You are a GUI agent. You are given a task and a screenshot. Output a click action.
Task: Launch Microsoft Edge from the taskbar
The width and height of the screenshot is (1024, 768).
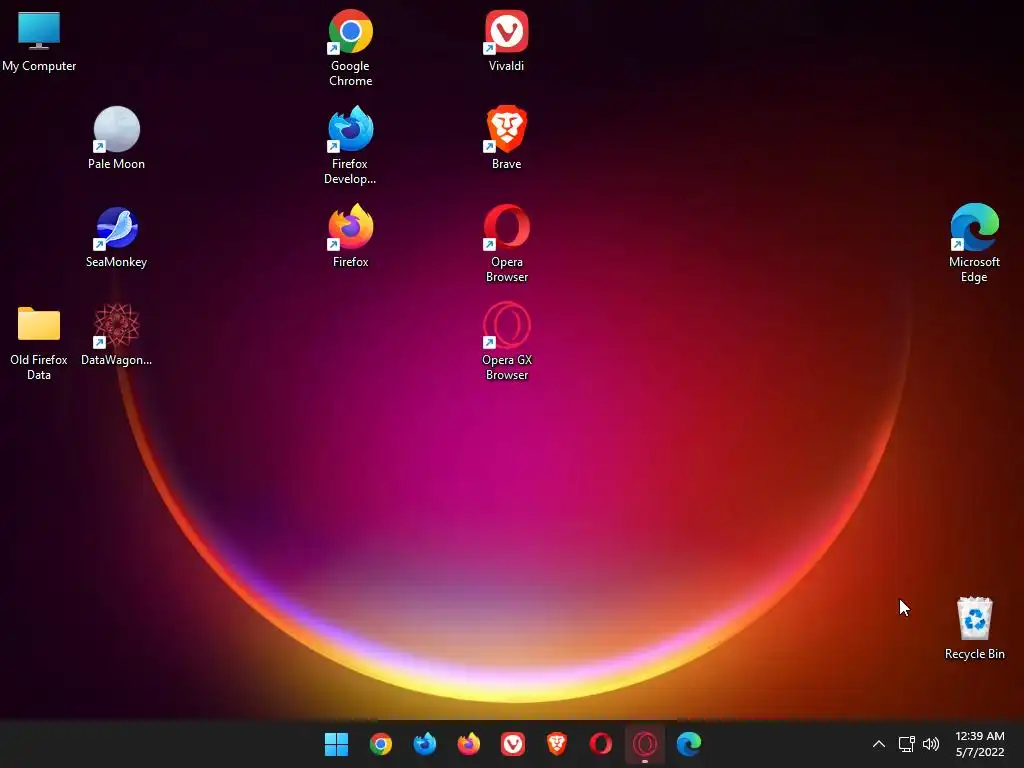point(688,744)
